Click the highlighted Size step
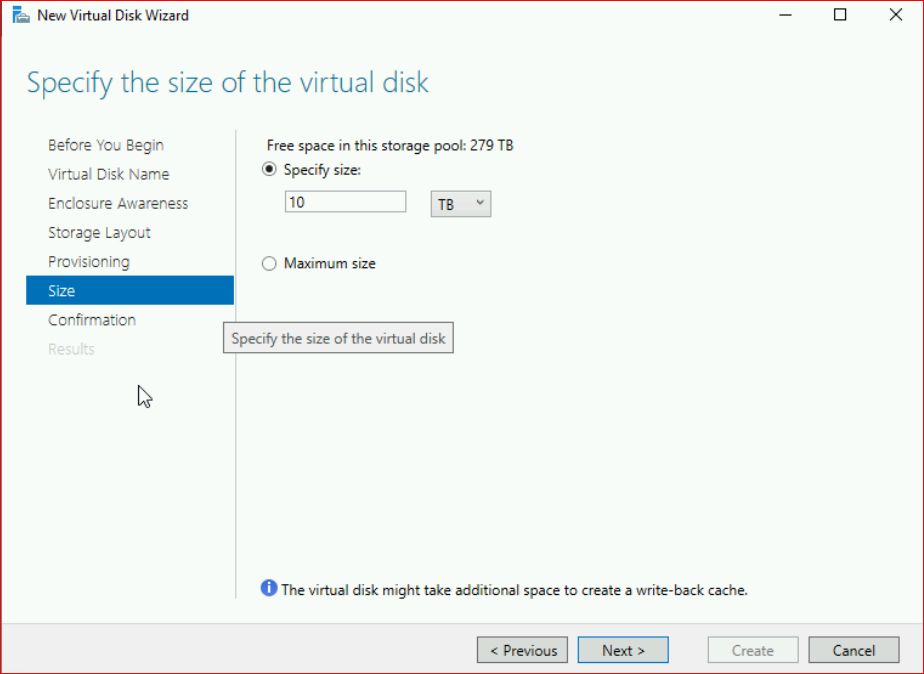The image size is (924, 674). 129,291
